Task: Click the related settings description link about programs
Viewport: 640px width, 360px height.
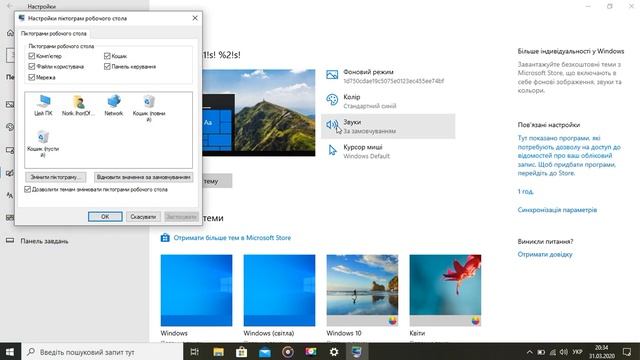Action: click(x=569, y=156)
